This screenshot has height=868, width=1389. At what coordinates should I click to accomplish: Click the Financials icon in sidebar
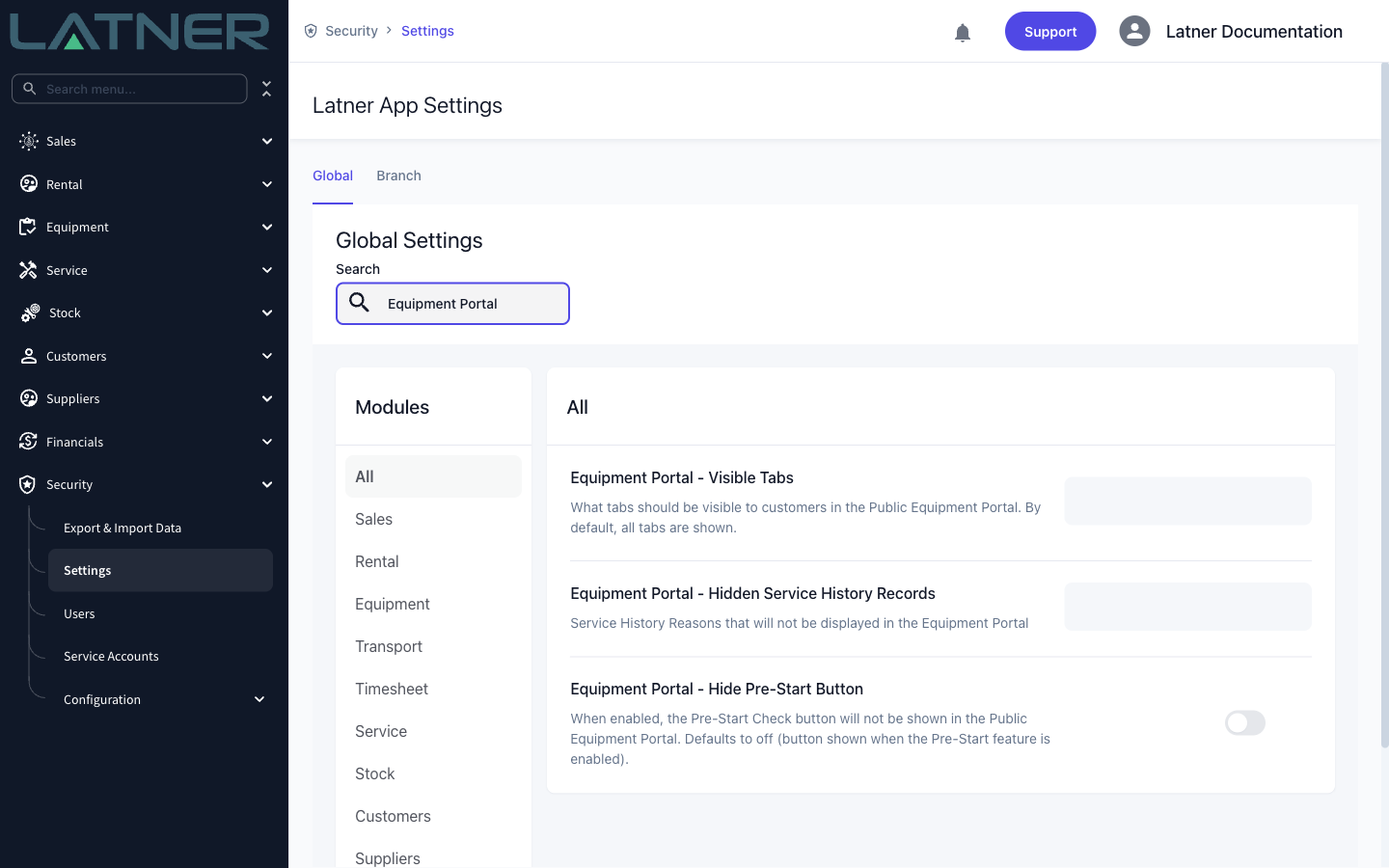(28, 442)
